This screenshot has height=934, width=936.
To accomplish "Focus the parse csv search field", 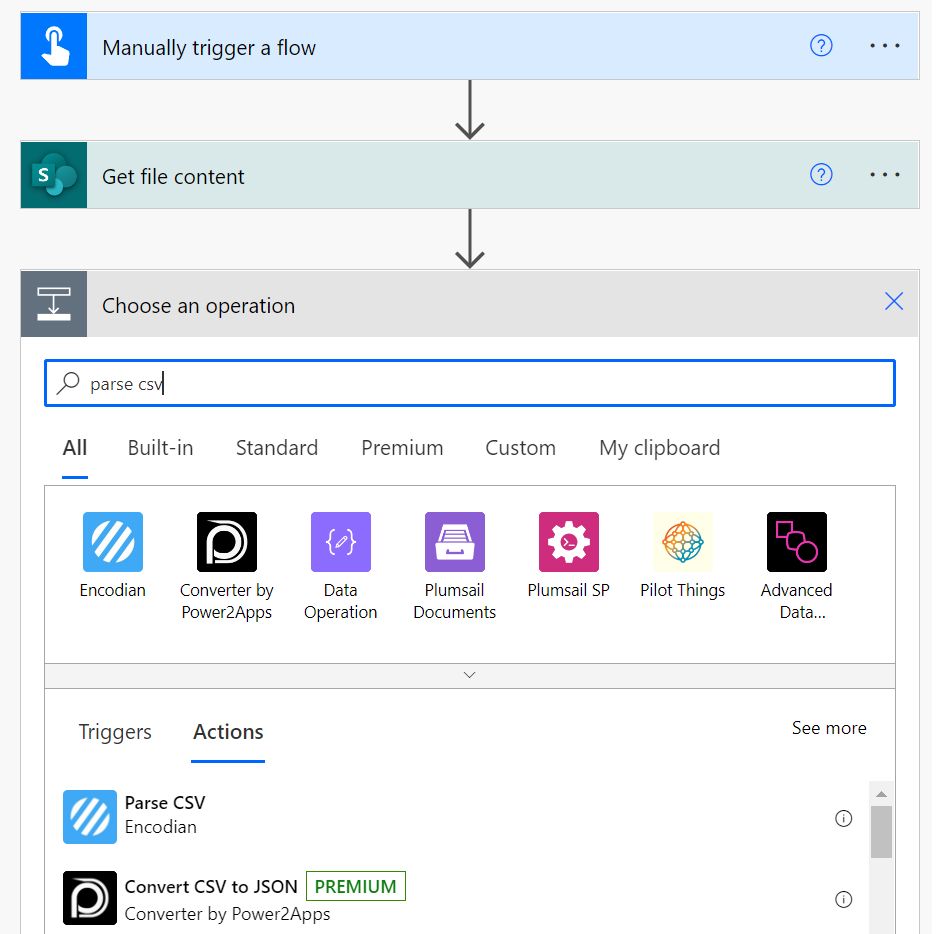I will click(x=470, y=383).
